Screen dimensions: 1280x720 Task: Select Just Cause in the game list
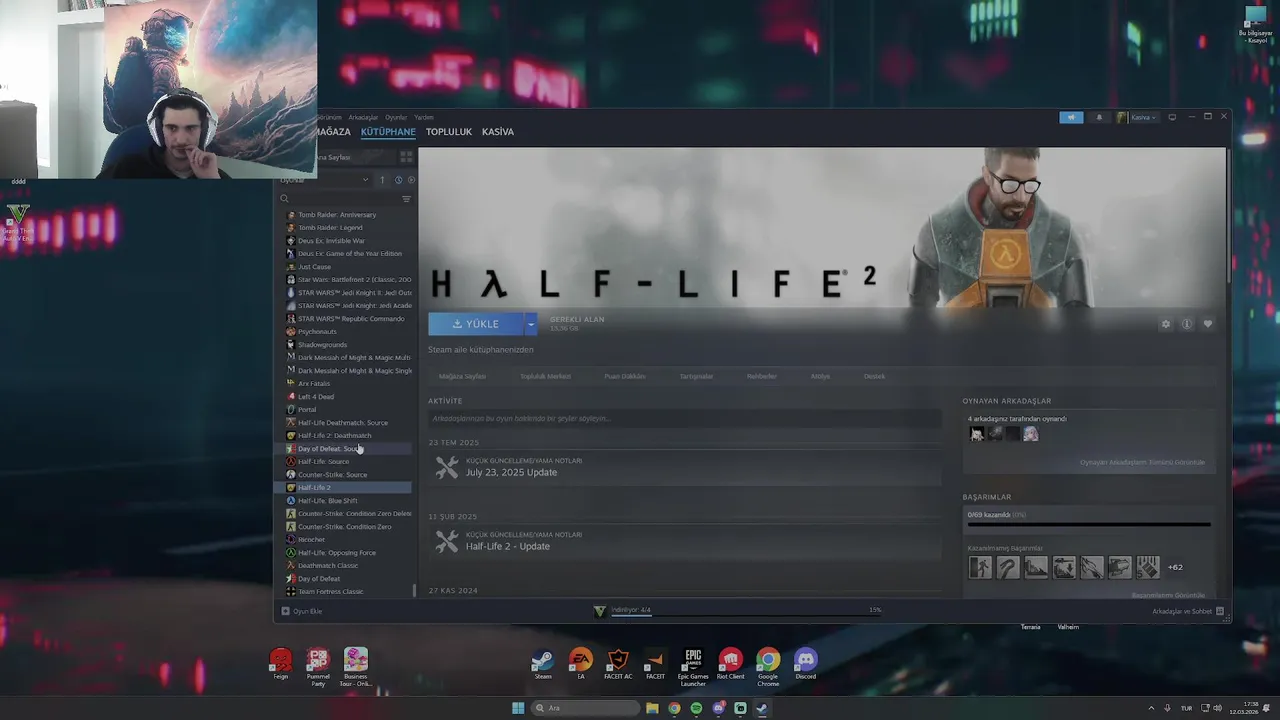314,267
